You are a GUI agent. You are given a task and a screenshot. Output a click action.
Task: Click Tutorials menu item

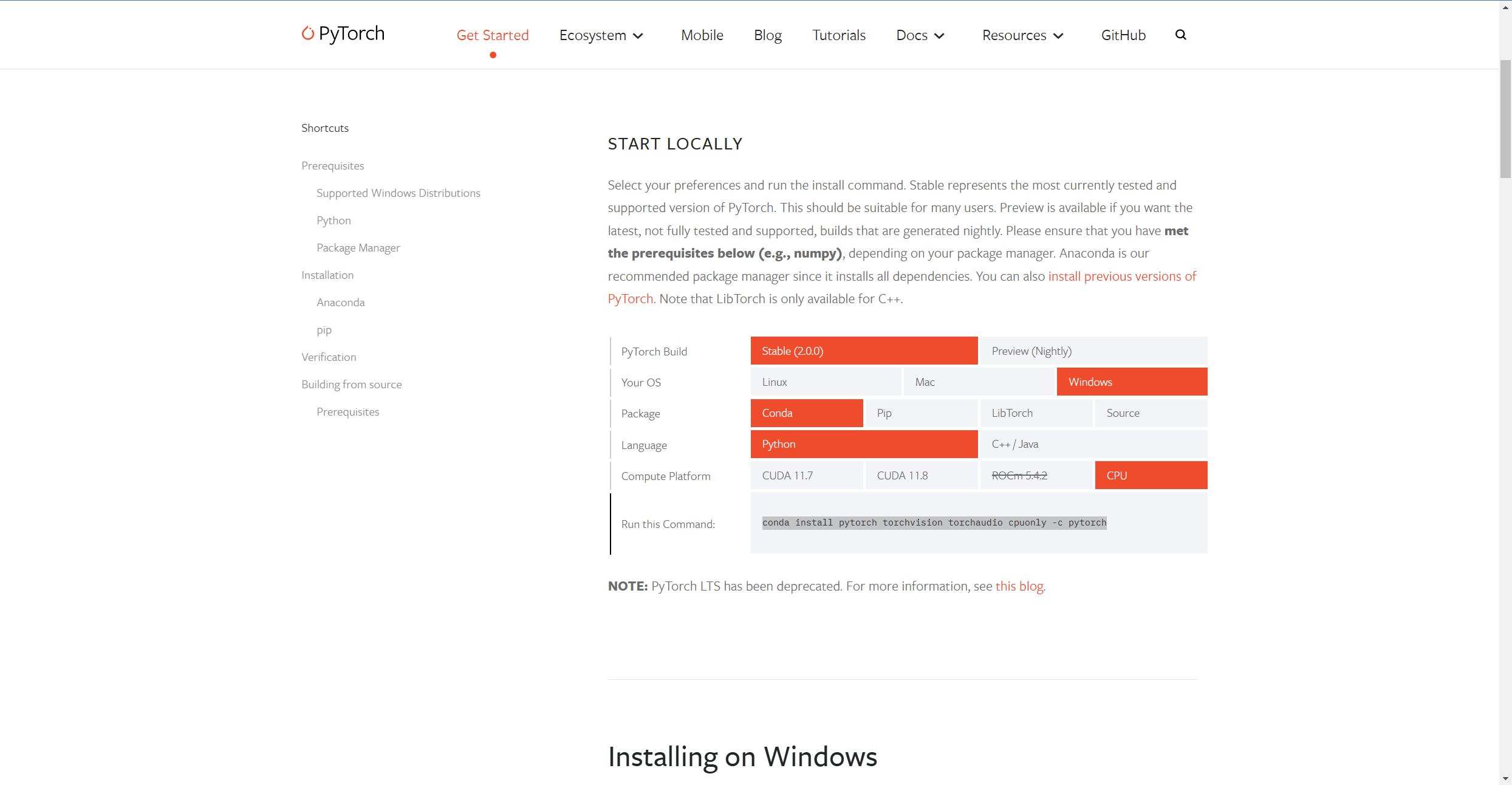[838, 35]
